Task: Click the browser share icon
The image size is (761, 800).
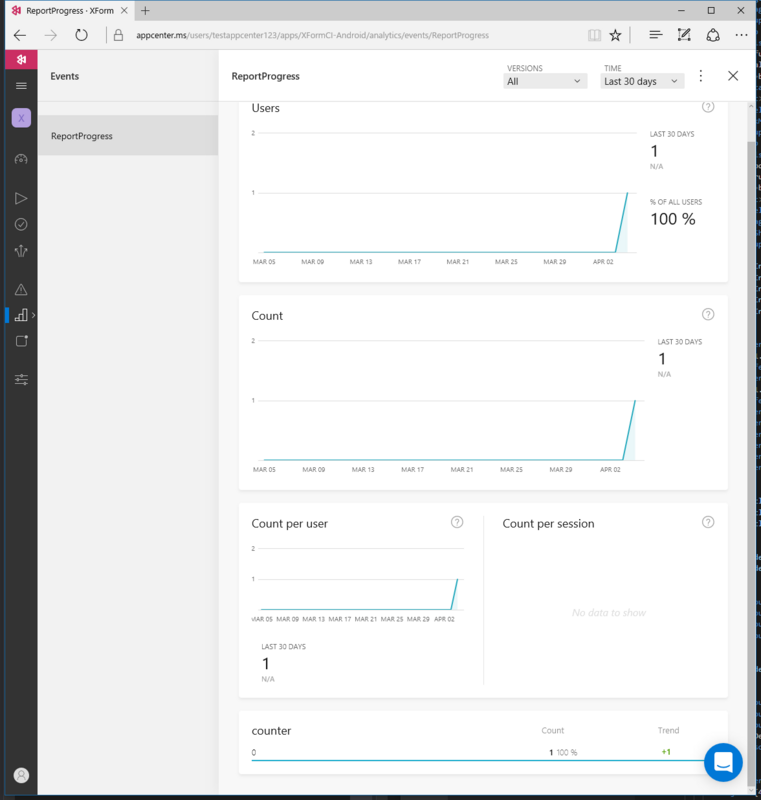Action: tap(713, 35)
